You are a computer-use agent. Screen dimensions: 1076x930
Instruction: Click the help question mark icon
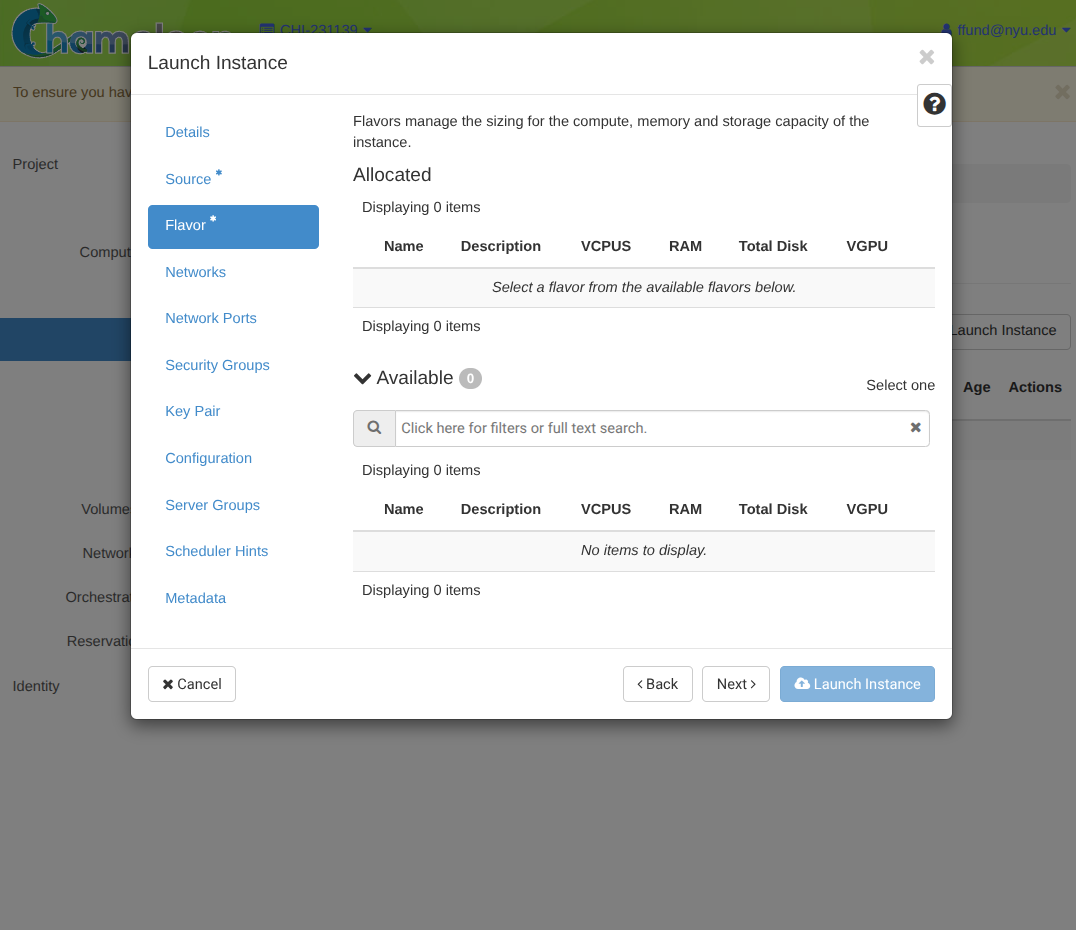click(934, 104)
